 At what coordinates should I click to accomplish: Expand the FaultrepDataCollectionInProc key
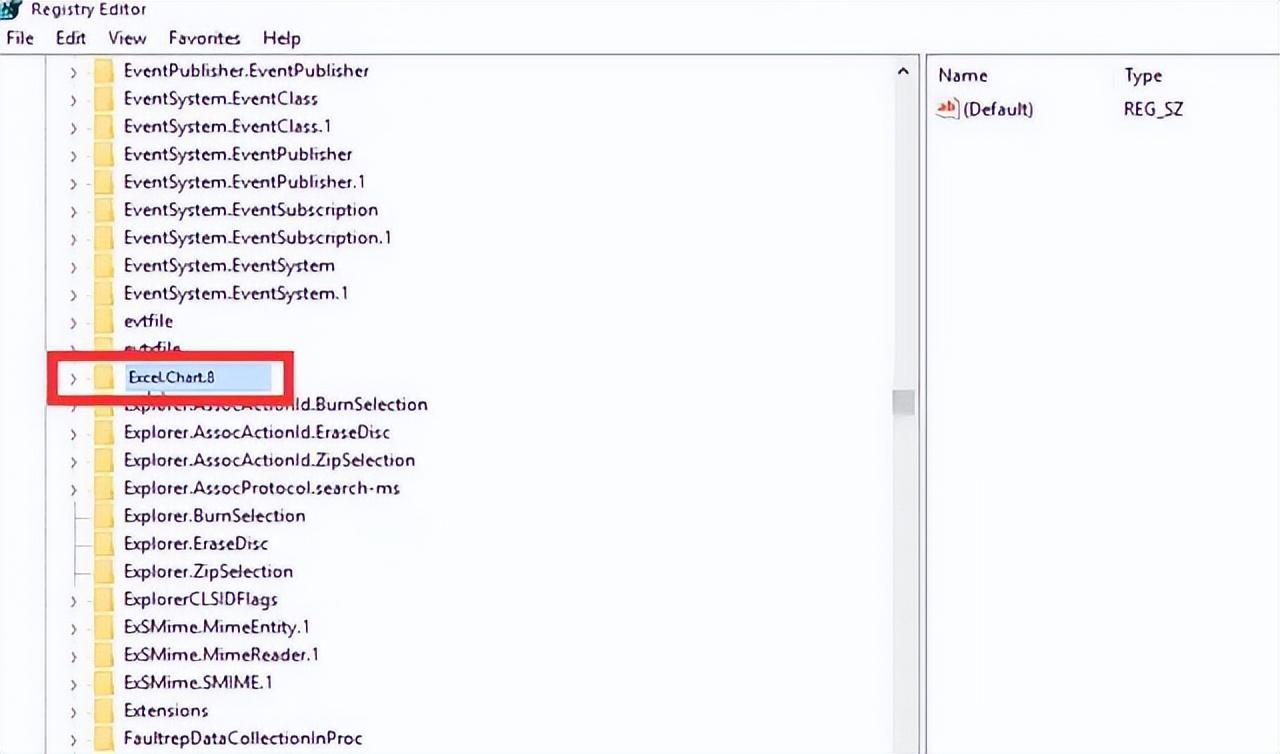pos(73,740)
